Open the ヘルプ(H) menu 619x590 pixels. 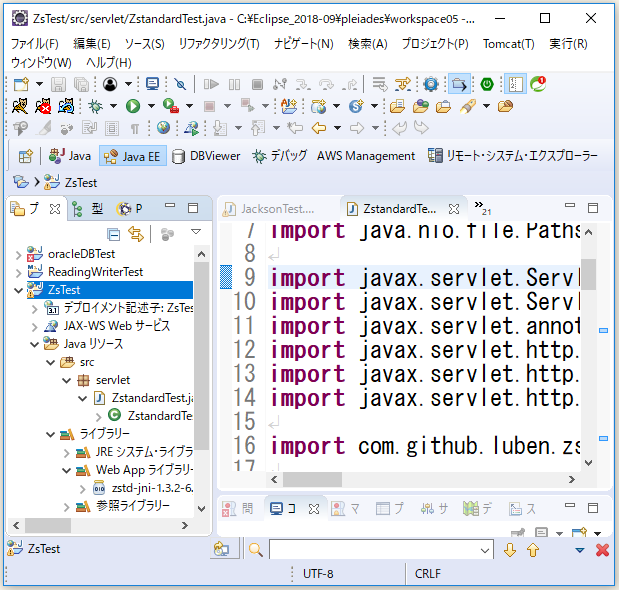point(109,62)
